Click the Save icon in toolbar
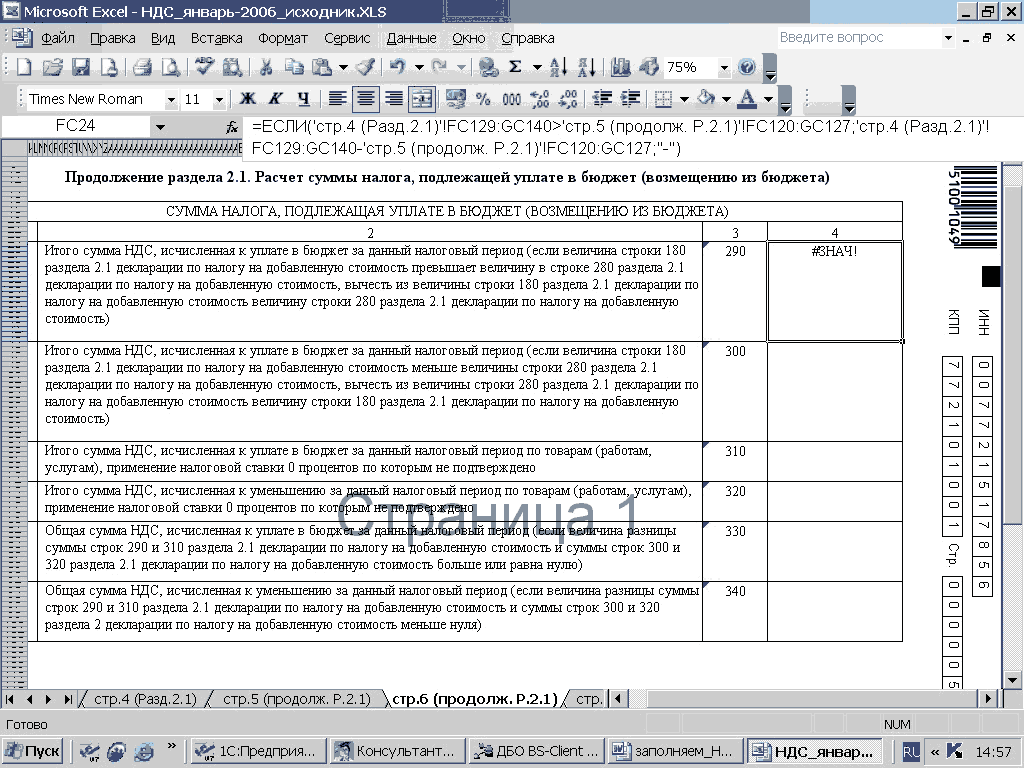The width and height of the screenshot is (1024, 768). (81, 68)
